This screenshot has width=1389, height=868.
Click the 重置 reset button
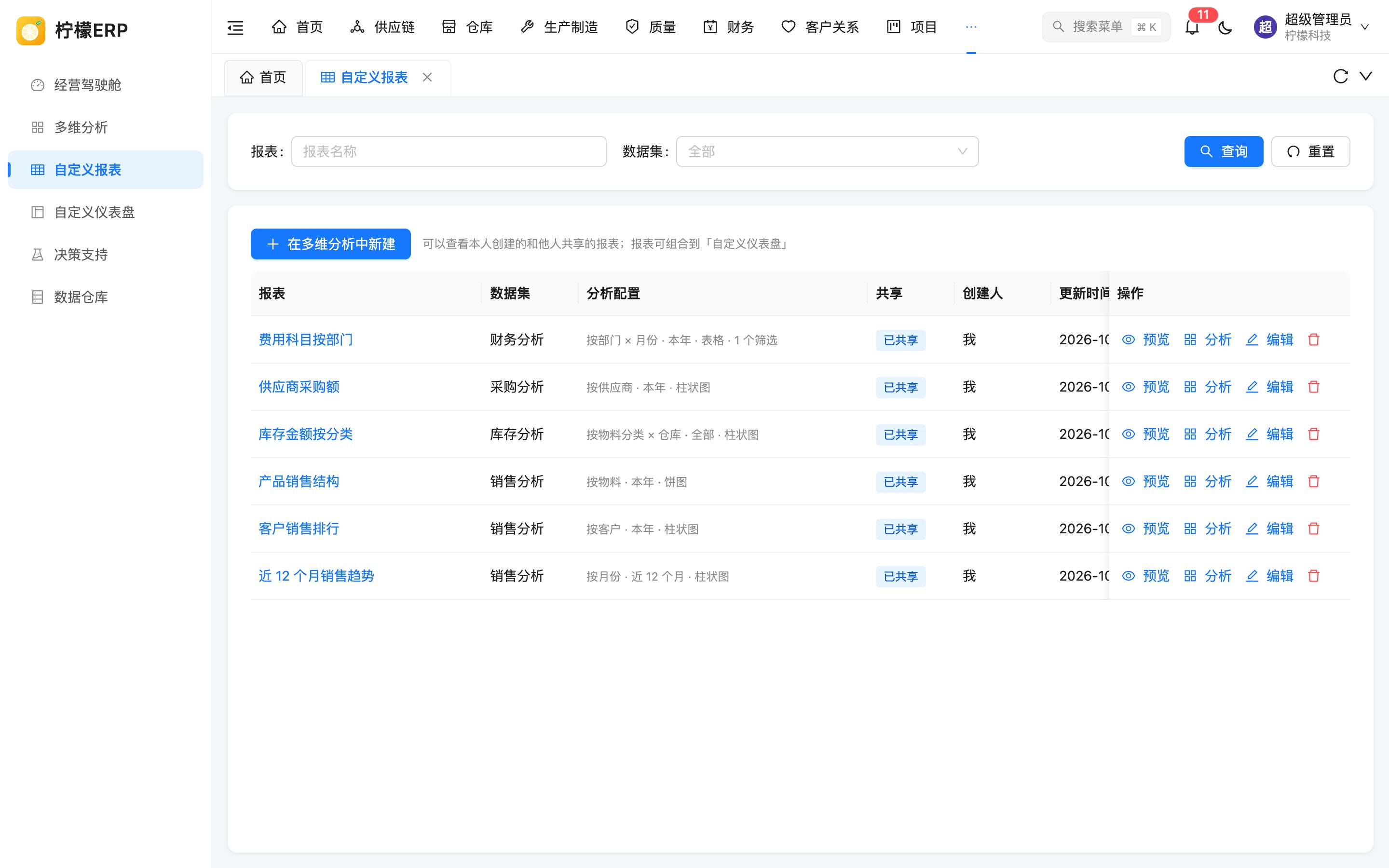[1310, 151]
